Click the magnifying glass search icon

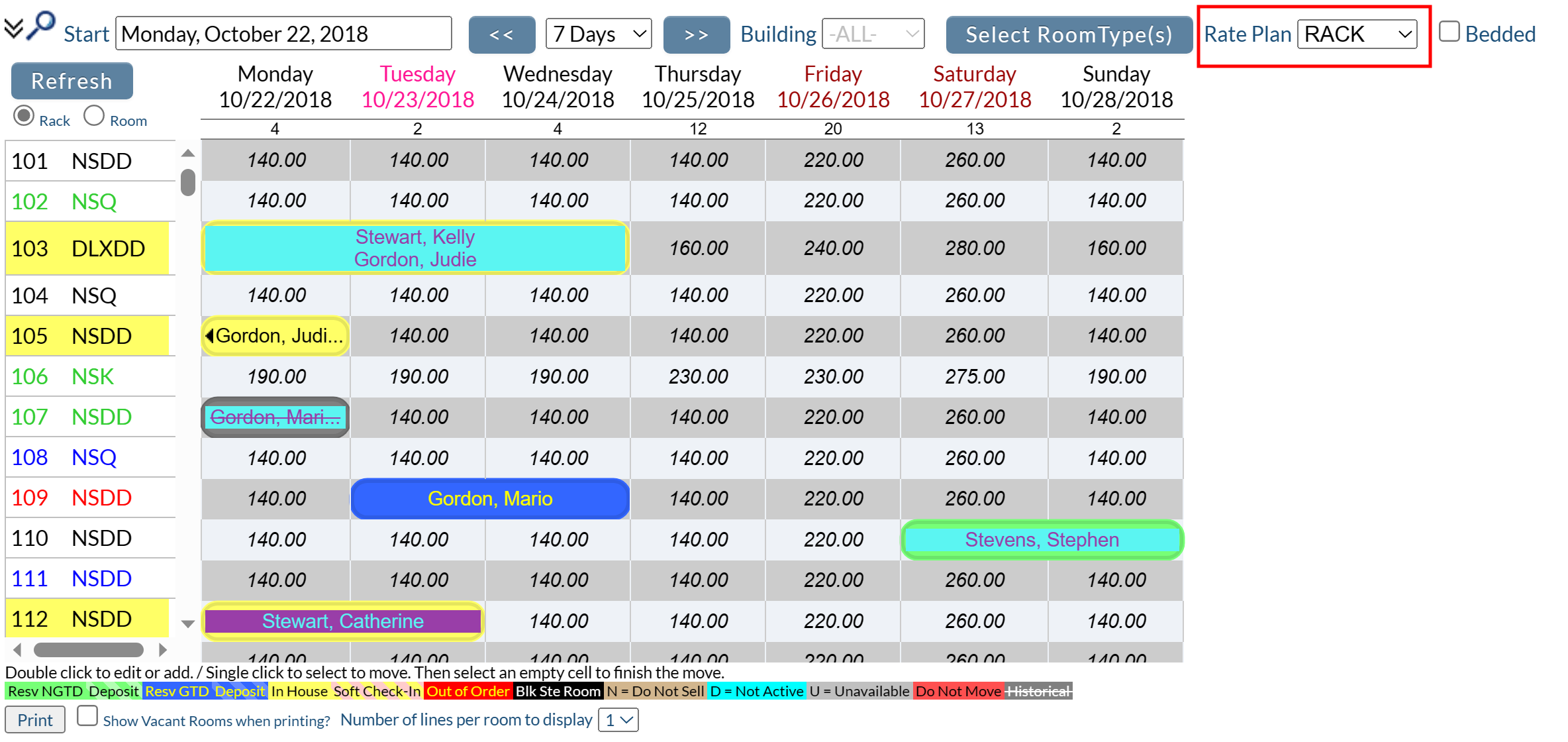tap(41, 26)
